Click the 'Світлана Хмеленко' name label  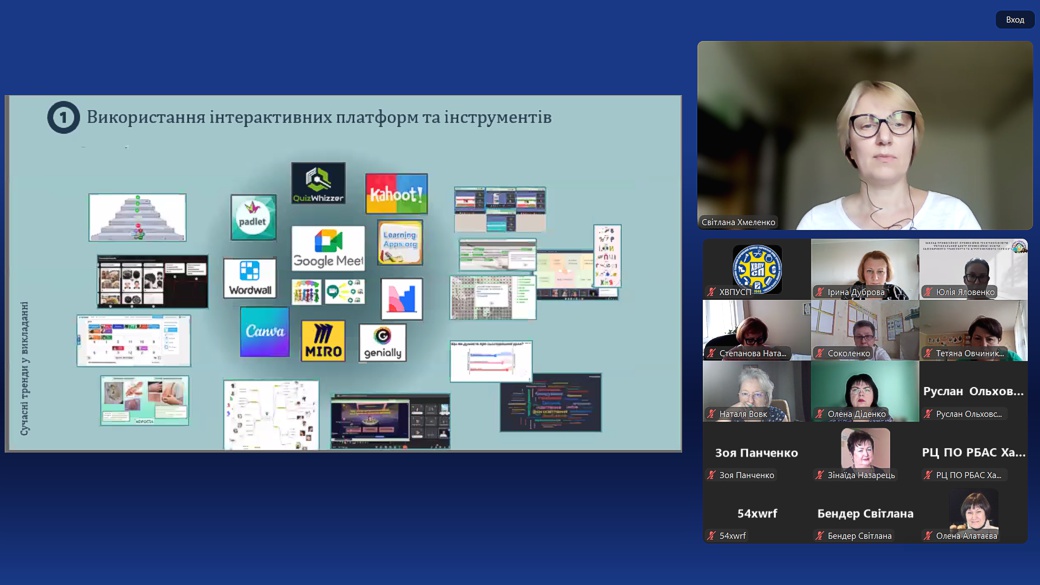pos(738,222)
